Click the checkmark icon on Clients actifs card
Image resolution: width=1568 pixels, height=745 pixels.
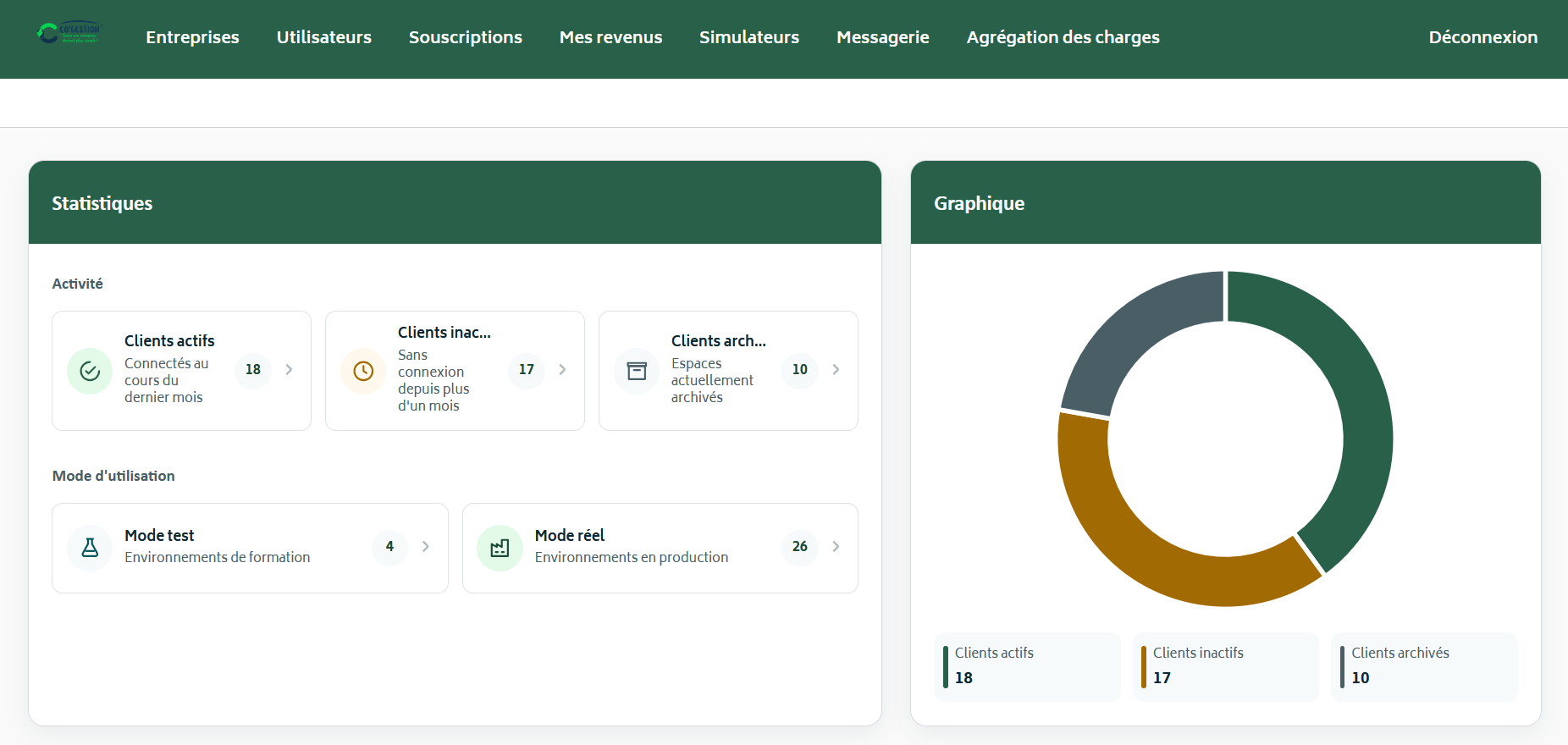pyautogui.click(x=90, y=371)
